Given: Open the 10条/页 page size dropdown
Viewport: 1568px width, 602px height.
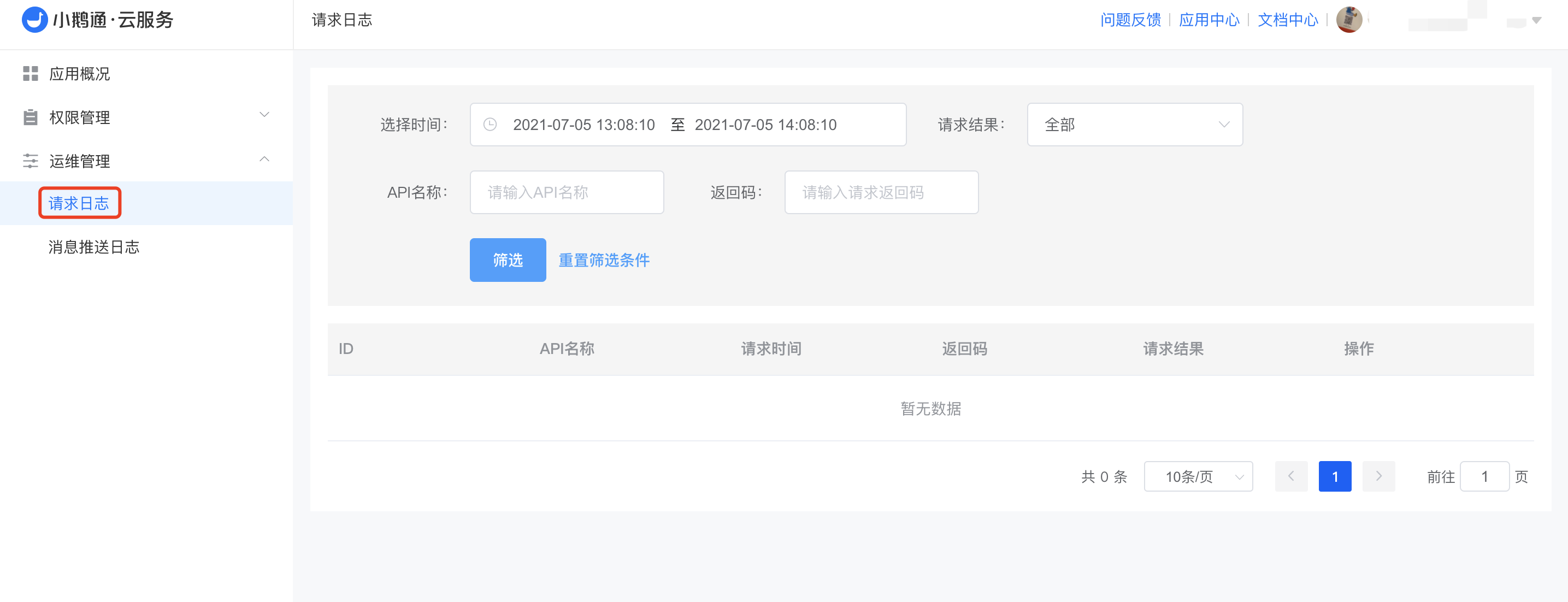Looking at the screenshot, I should point(1198,476).
